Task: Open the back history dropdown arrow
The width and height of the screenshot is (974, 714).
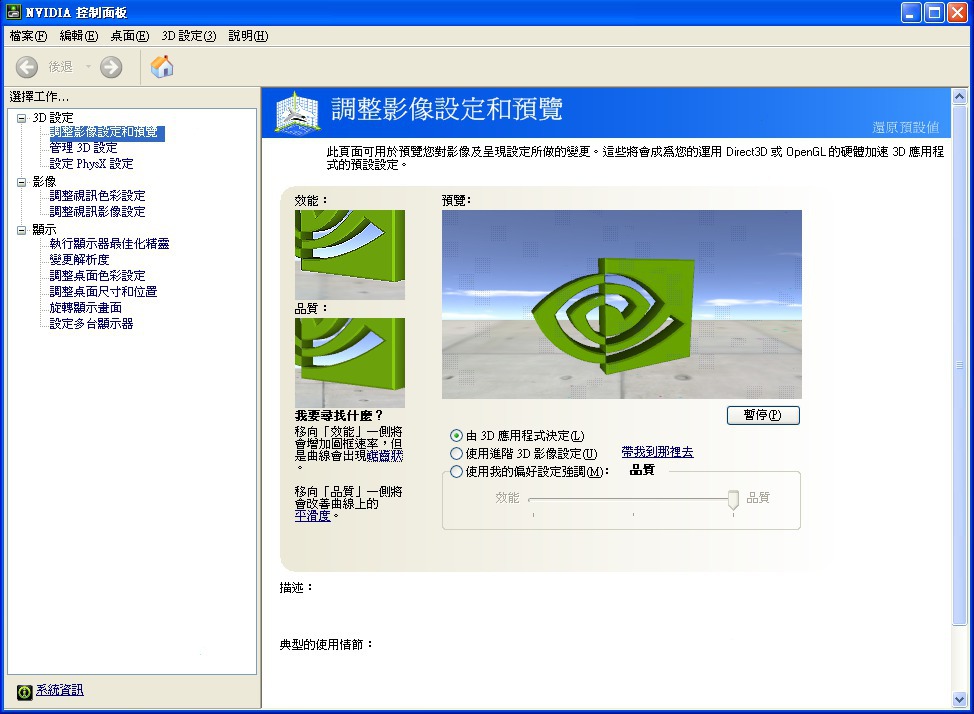Action: (88, 66)
